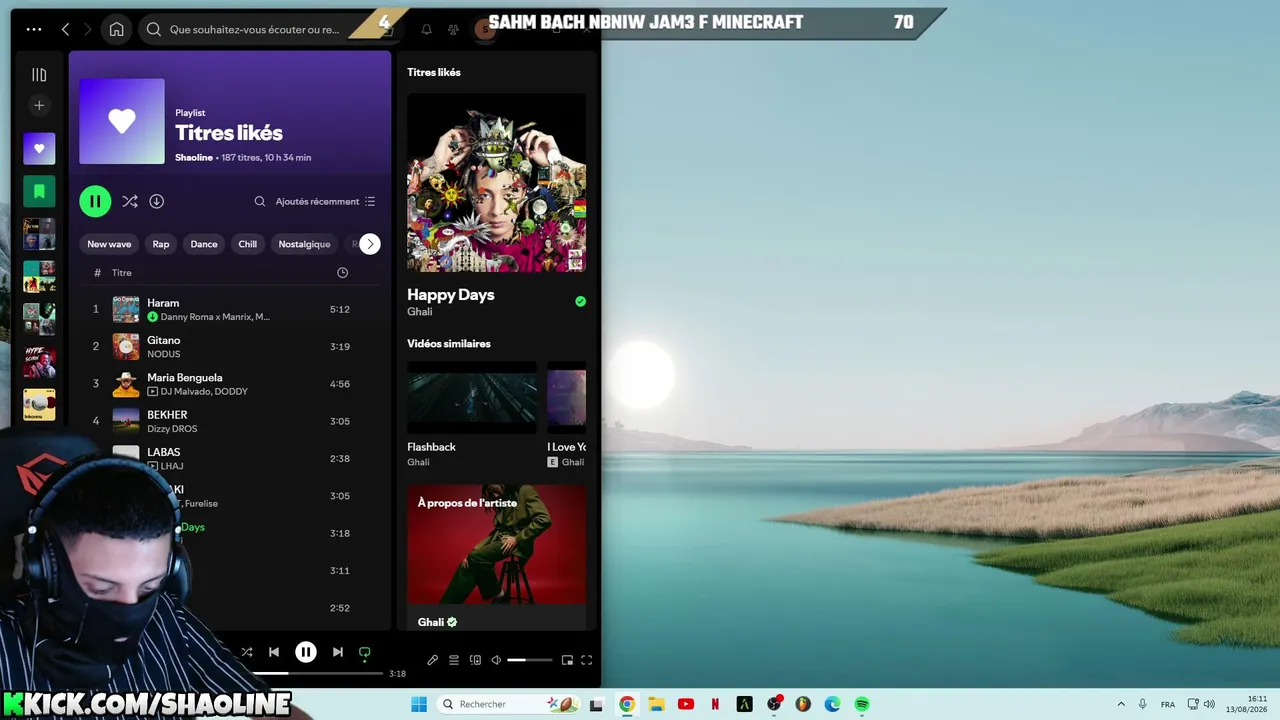Open the friend activity icon
Screen dimensions: 1280x720
tap(453, 30)
